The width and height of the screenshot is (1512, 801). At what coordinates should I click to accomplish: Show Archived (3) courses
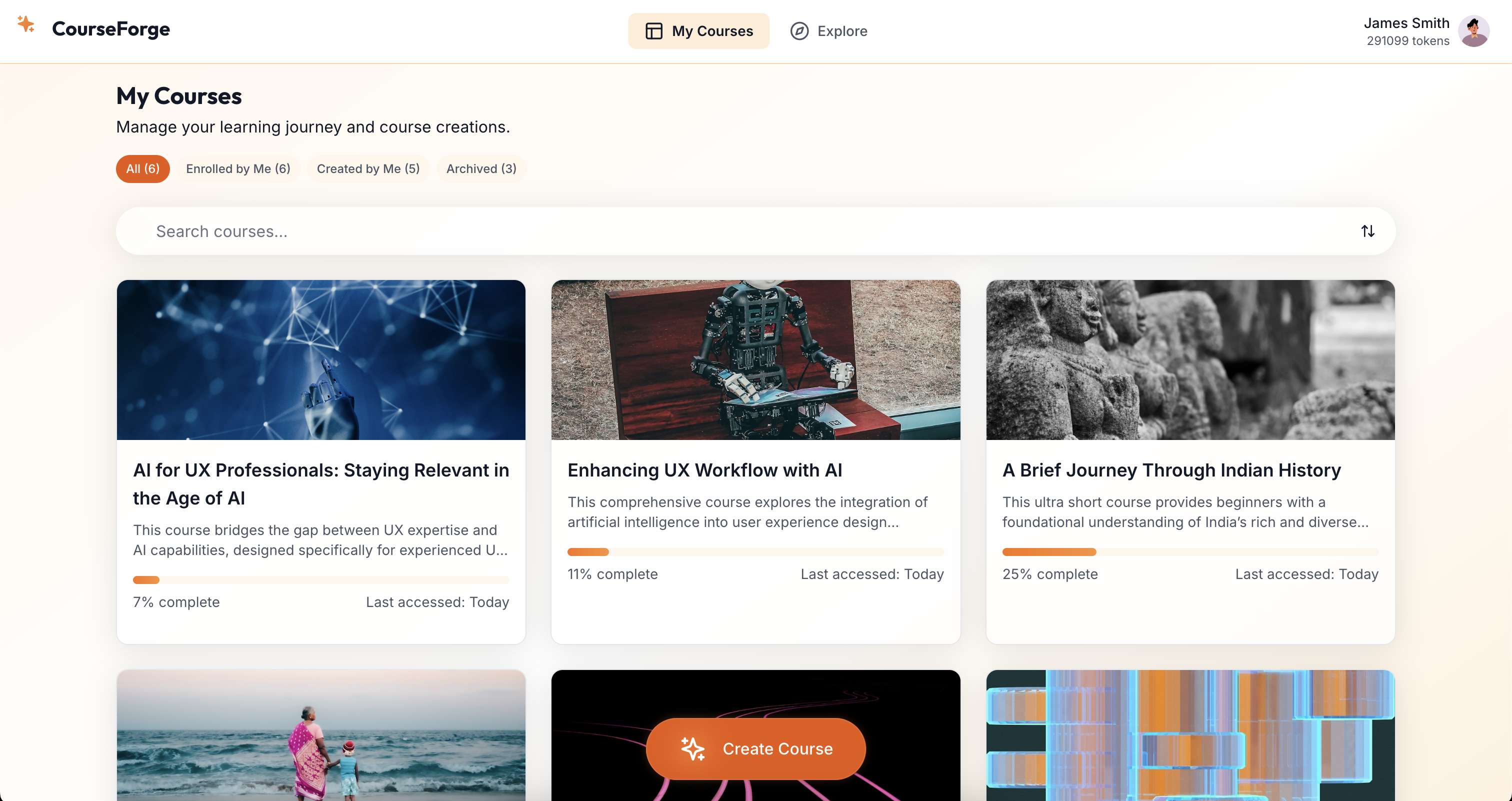[480, 169]
